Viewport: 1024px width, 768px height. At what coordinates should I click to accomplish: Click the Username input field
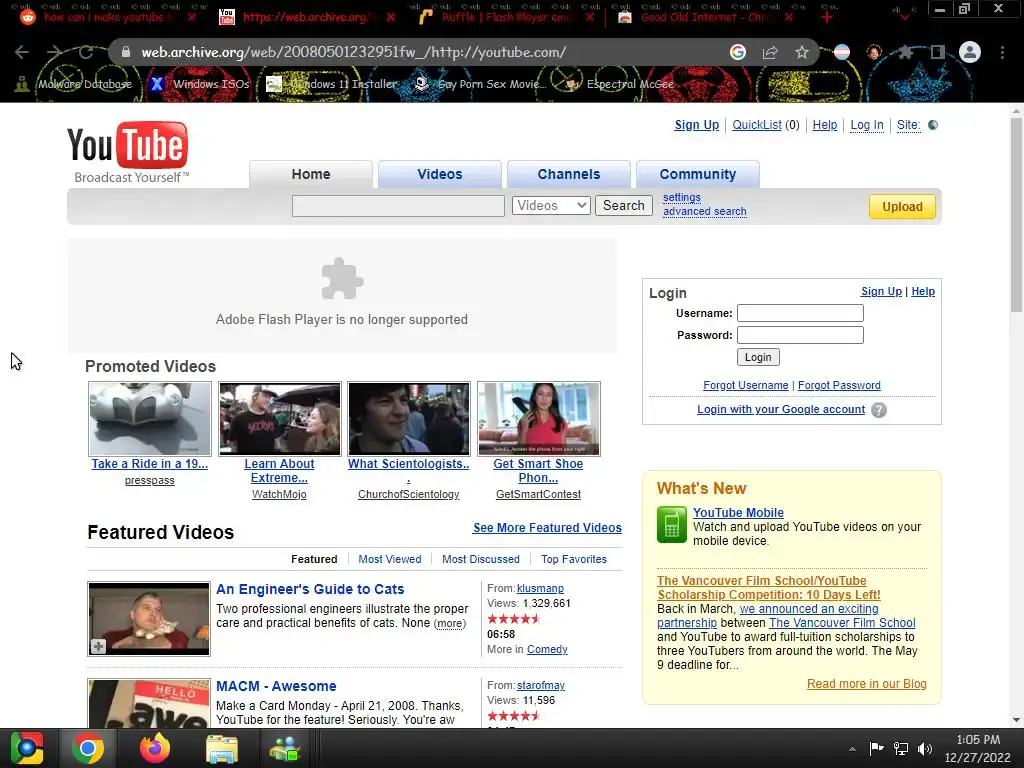click(800, 313)
